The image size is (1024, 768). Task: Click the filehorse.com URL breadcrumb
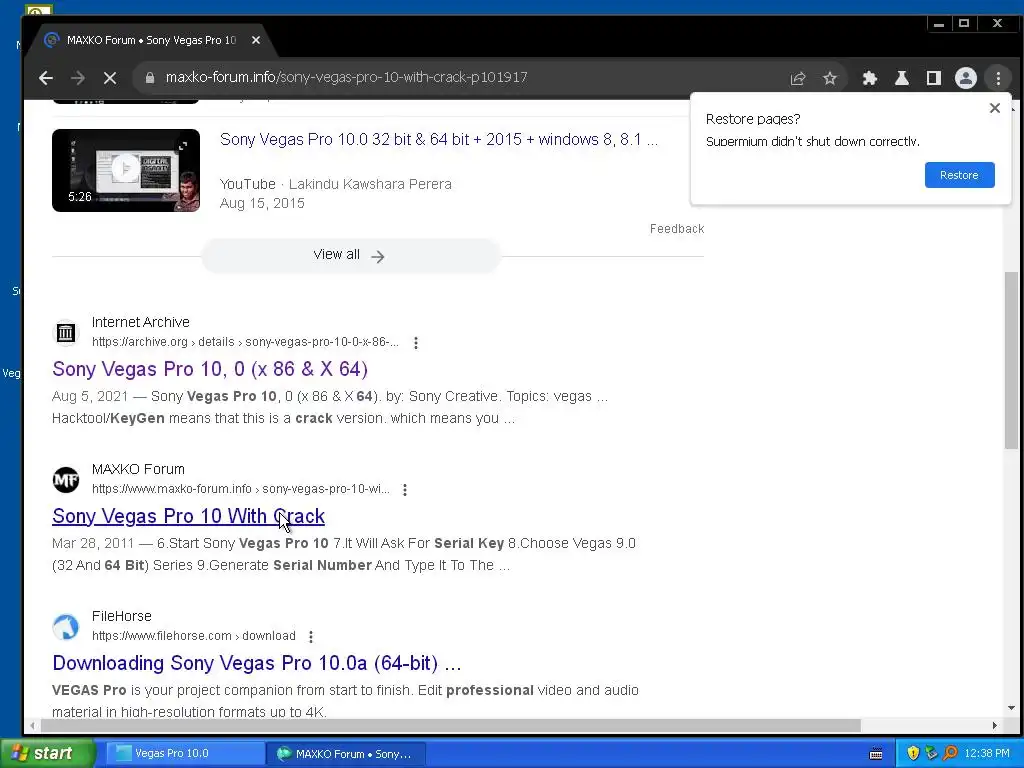click(193, 636)
